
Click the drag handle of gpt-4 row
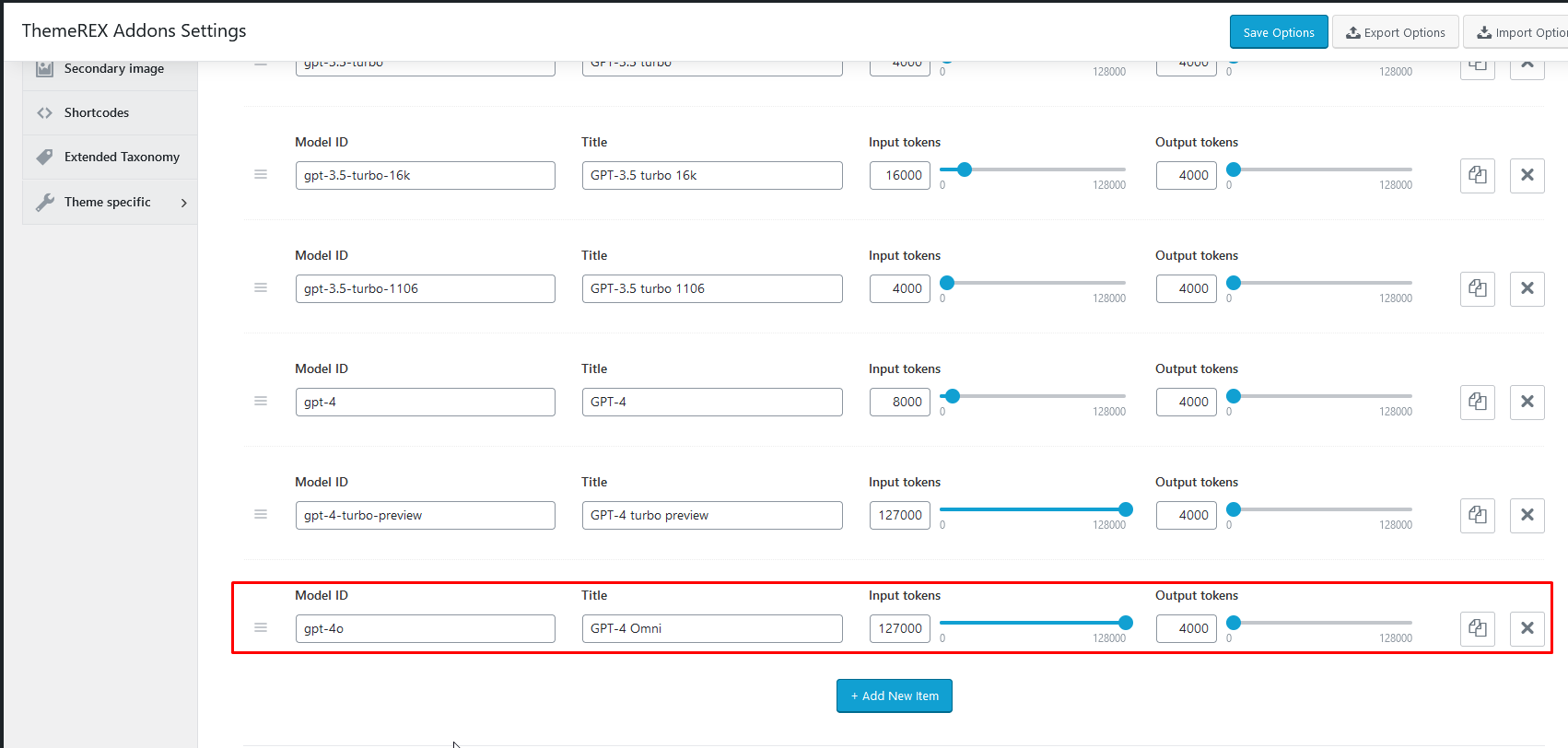(261, 401)
